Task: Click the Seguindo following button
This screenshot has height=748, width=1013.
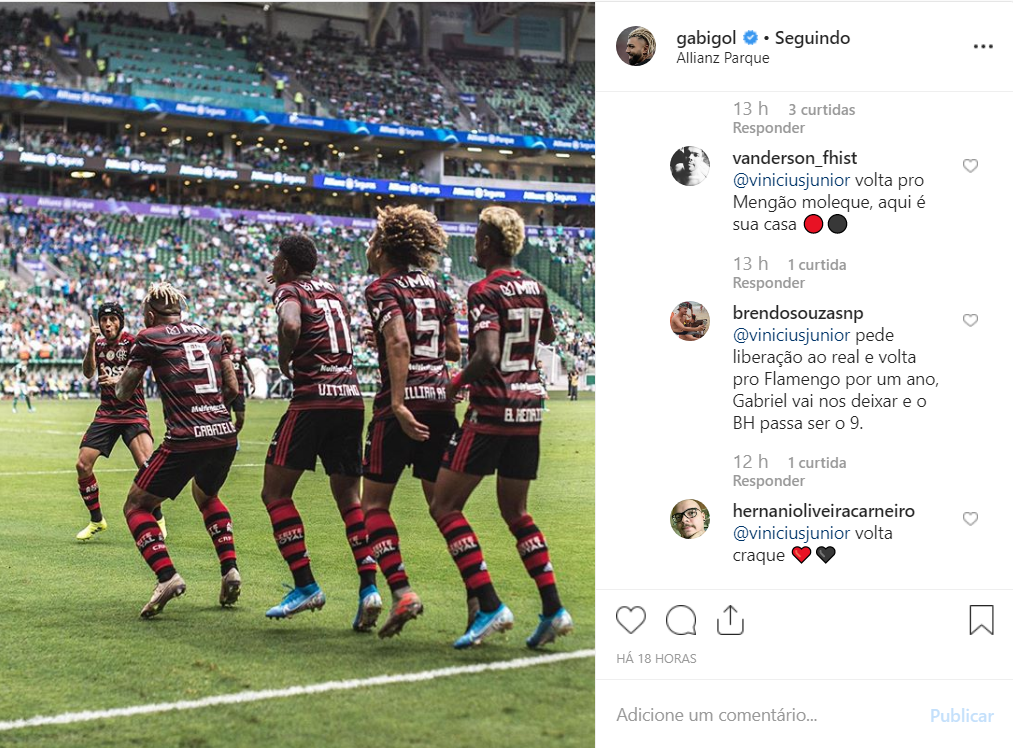Action: pyautogui.click(x=812, y=38)
